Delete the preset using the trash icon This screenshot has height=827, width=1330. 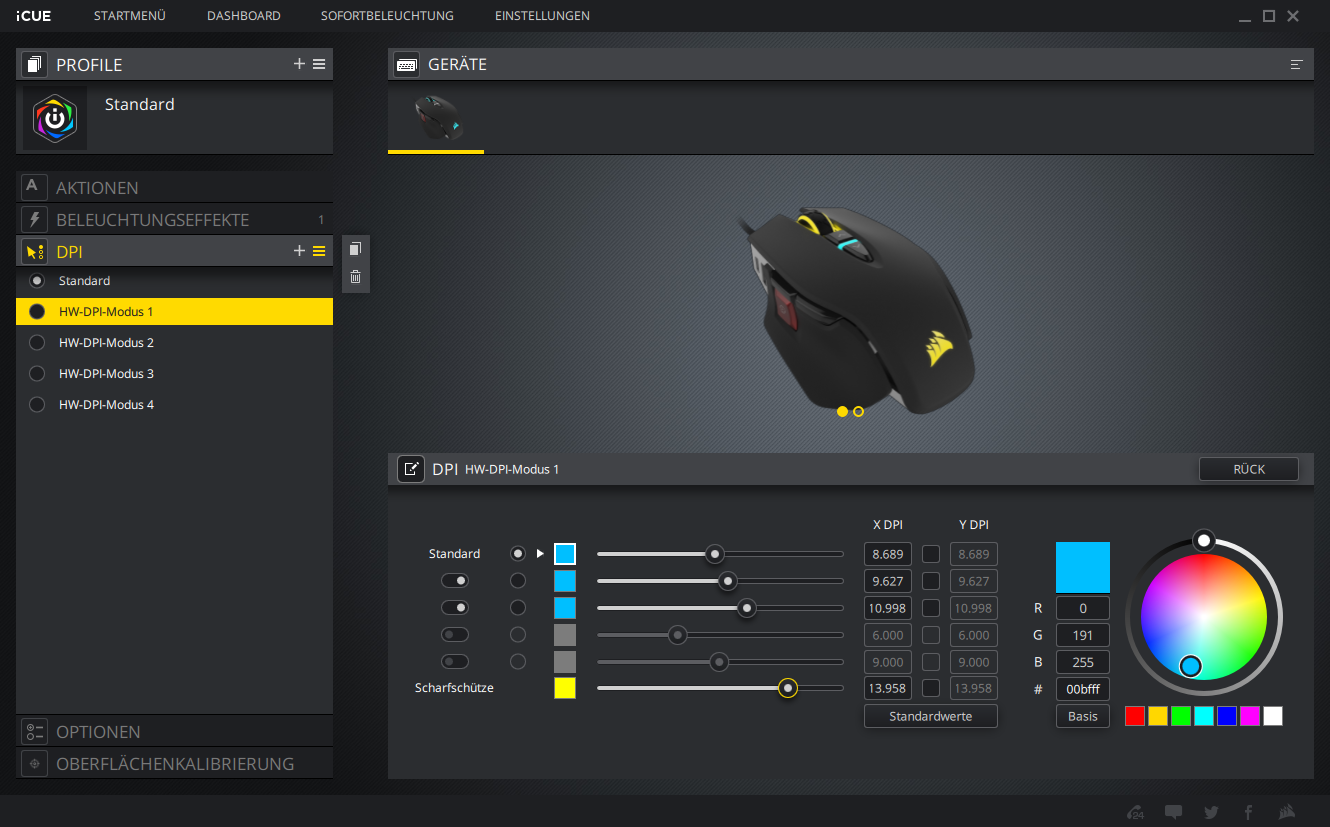(355, 277)
